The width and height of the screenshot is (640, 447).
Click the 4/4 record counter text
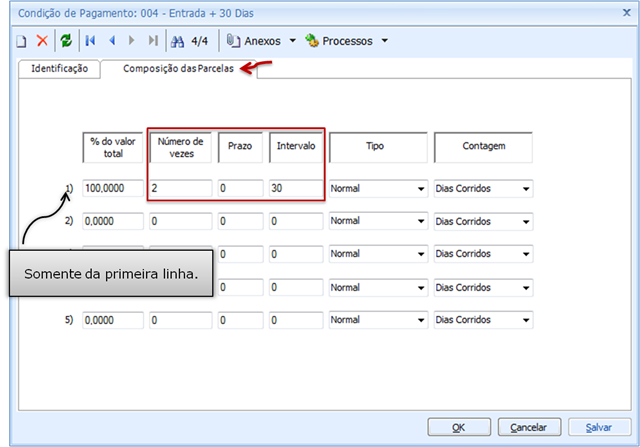[x=200, y=41]
